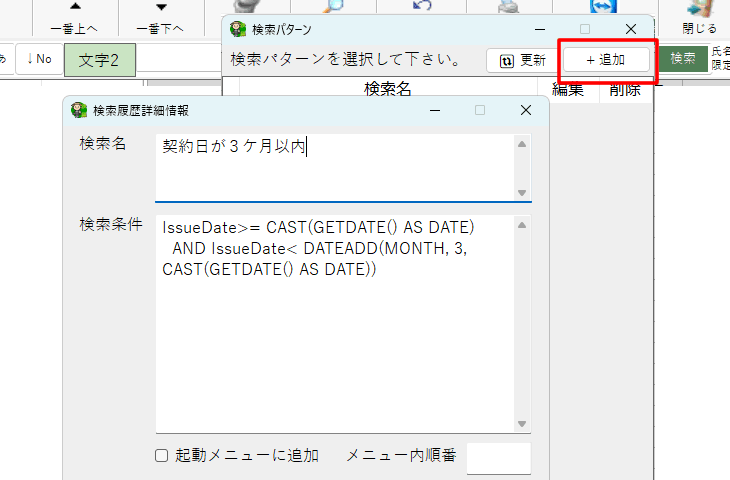Select the 文字2 tab
Screen dimensions: 730x480
tap(99, 60)
